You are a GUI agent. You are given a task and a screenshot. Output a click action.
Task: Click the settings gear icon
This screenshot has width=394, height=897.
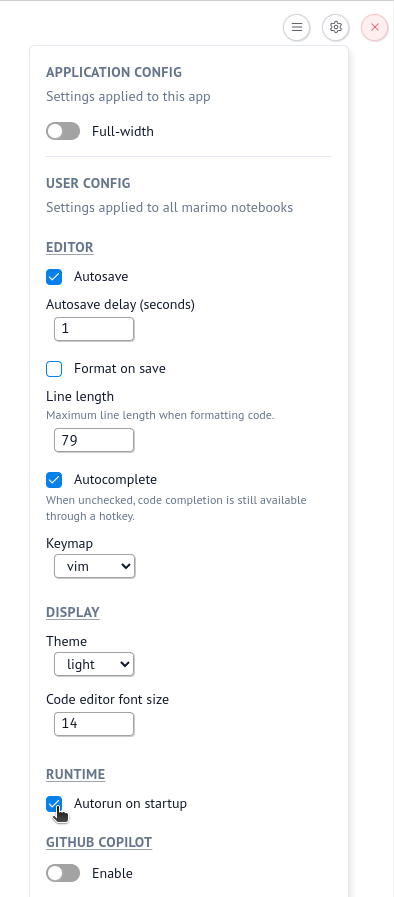336,27
